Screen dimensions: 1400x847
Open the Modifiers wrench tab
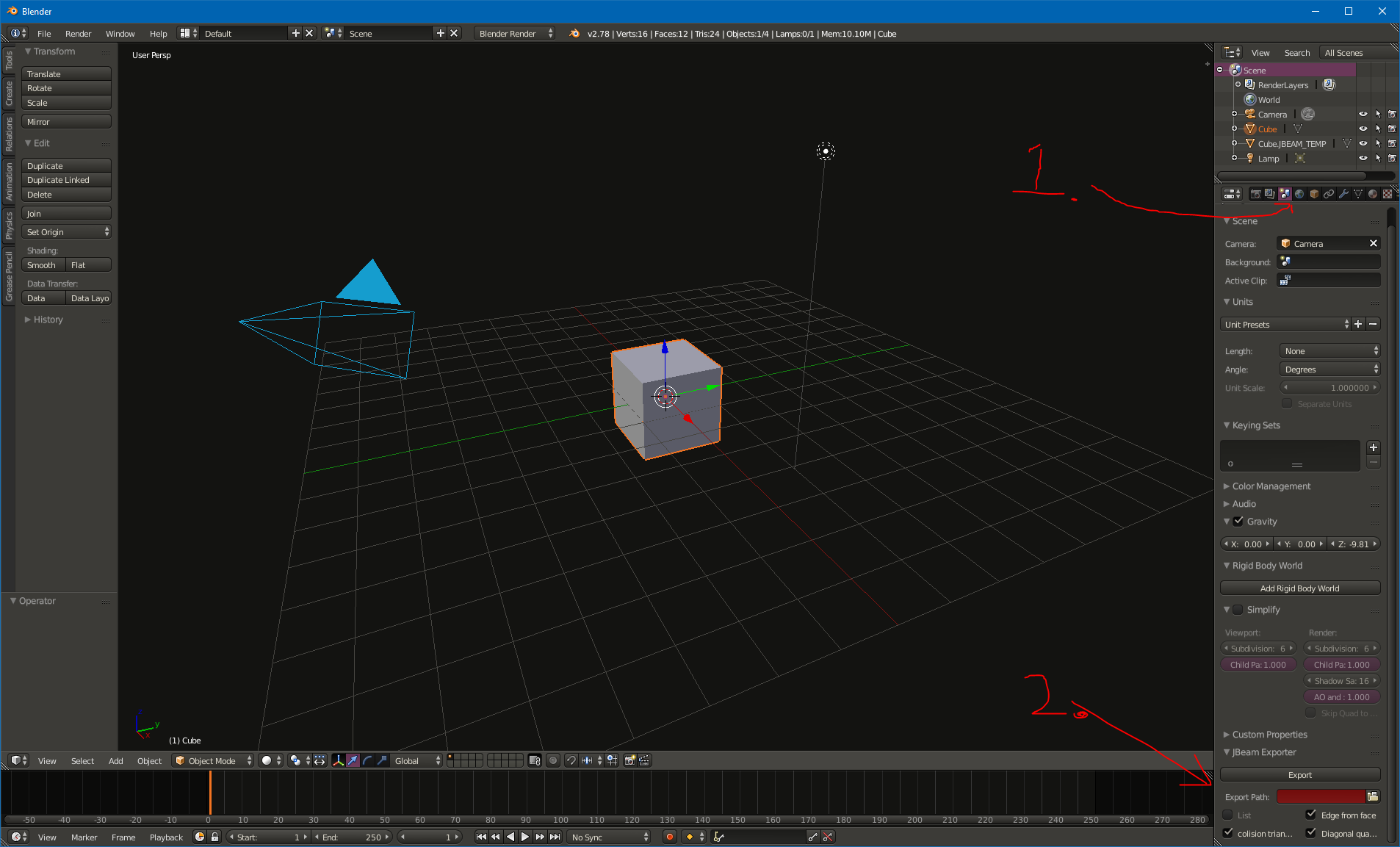(1343, 194)
